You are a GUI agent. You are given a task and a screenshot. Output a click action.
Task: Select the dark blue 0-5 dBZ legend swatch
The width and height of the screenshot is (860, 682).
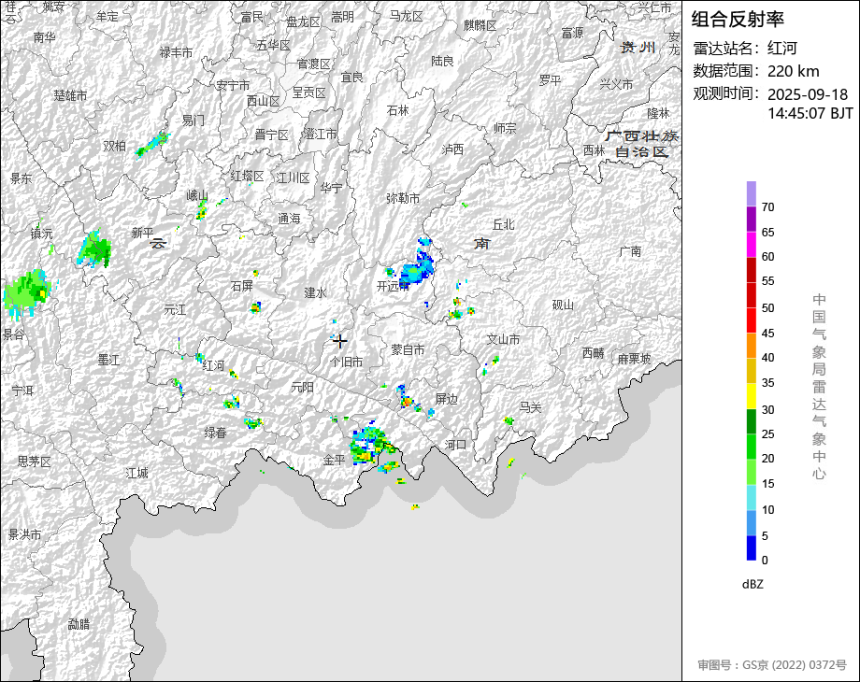(751, 548)
